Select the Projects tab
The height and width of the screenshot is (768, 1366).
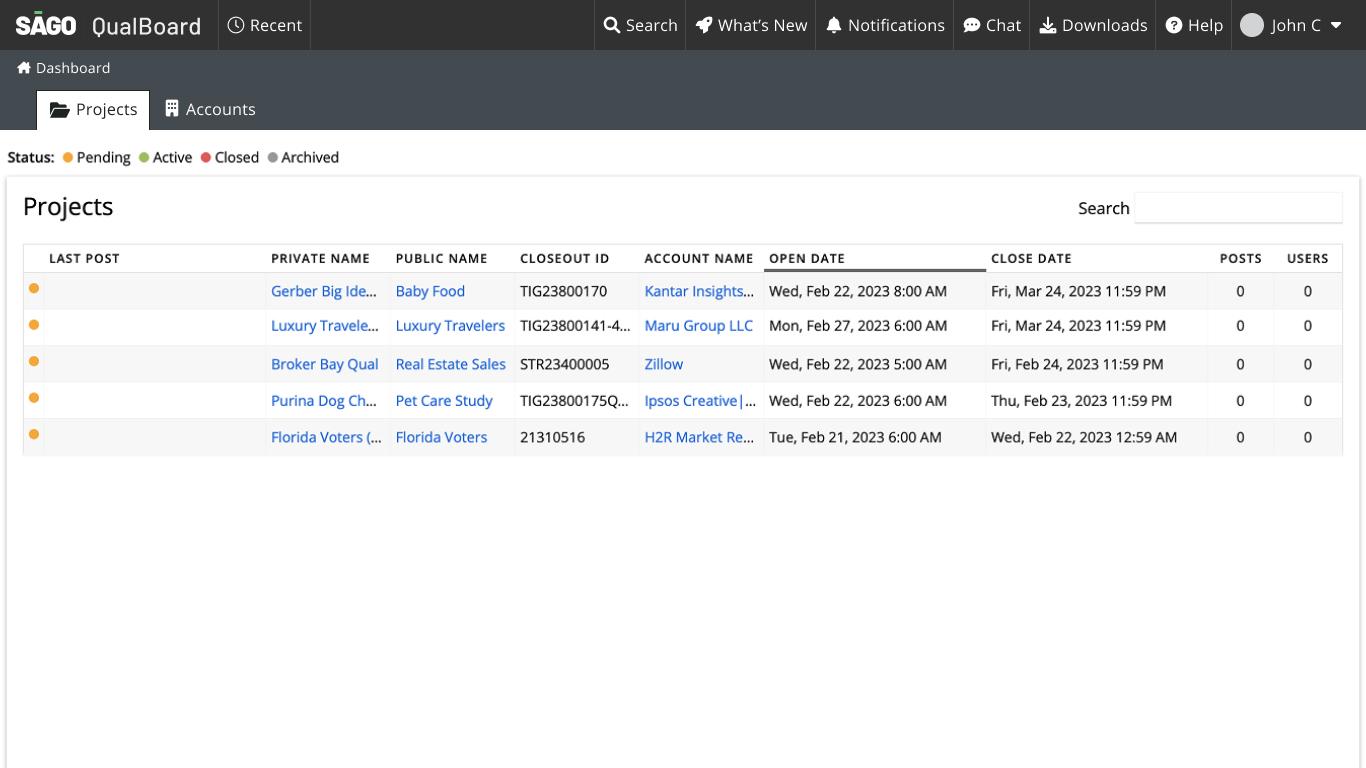[x=93, y=110]
